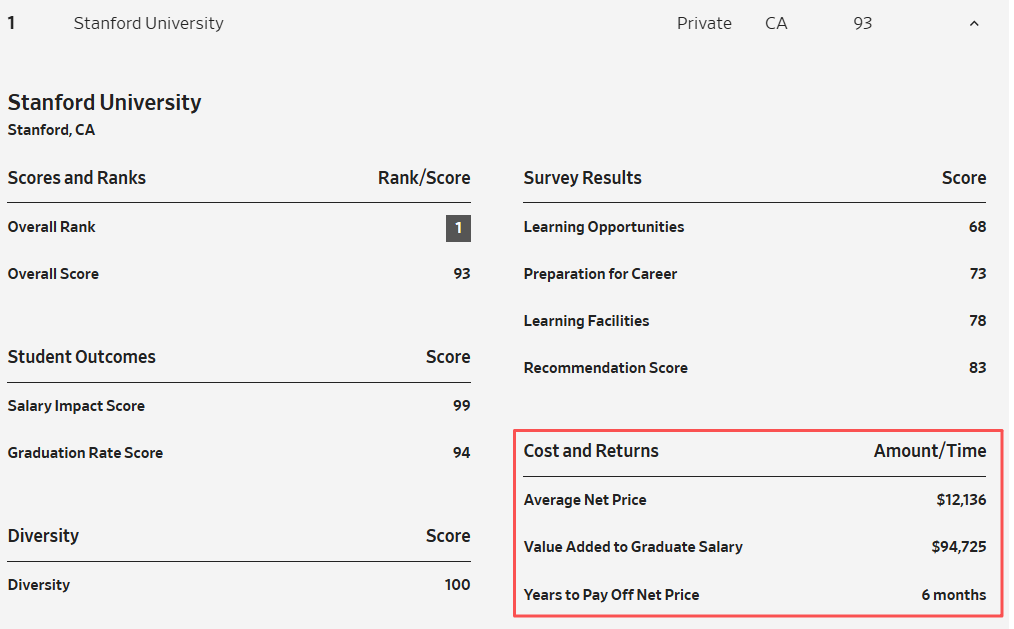
Task: Click the Overall Score label
Action: coord(53,274)
